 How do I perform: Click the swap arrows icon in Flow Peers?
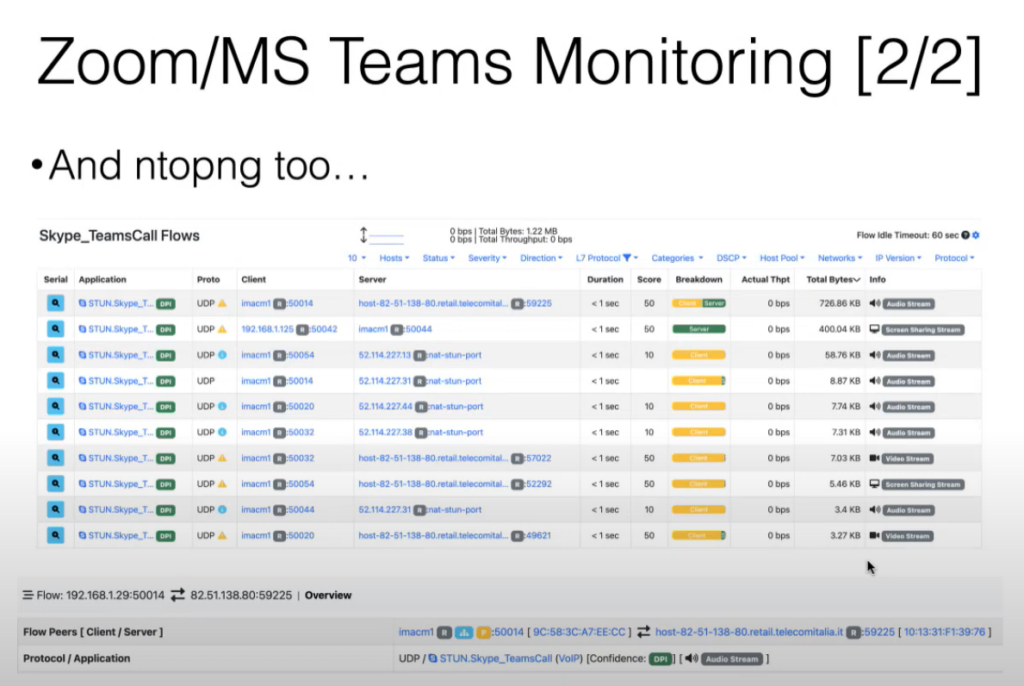pos(643,632)
